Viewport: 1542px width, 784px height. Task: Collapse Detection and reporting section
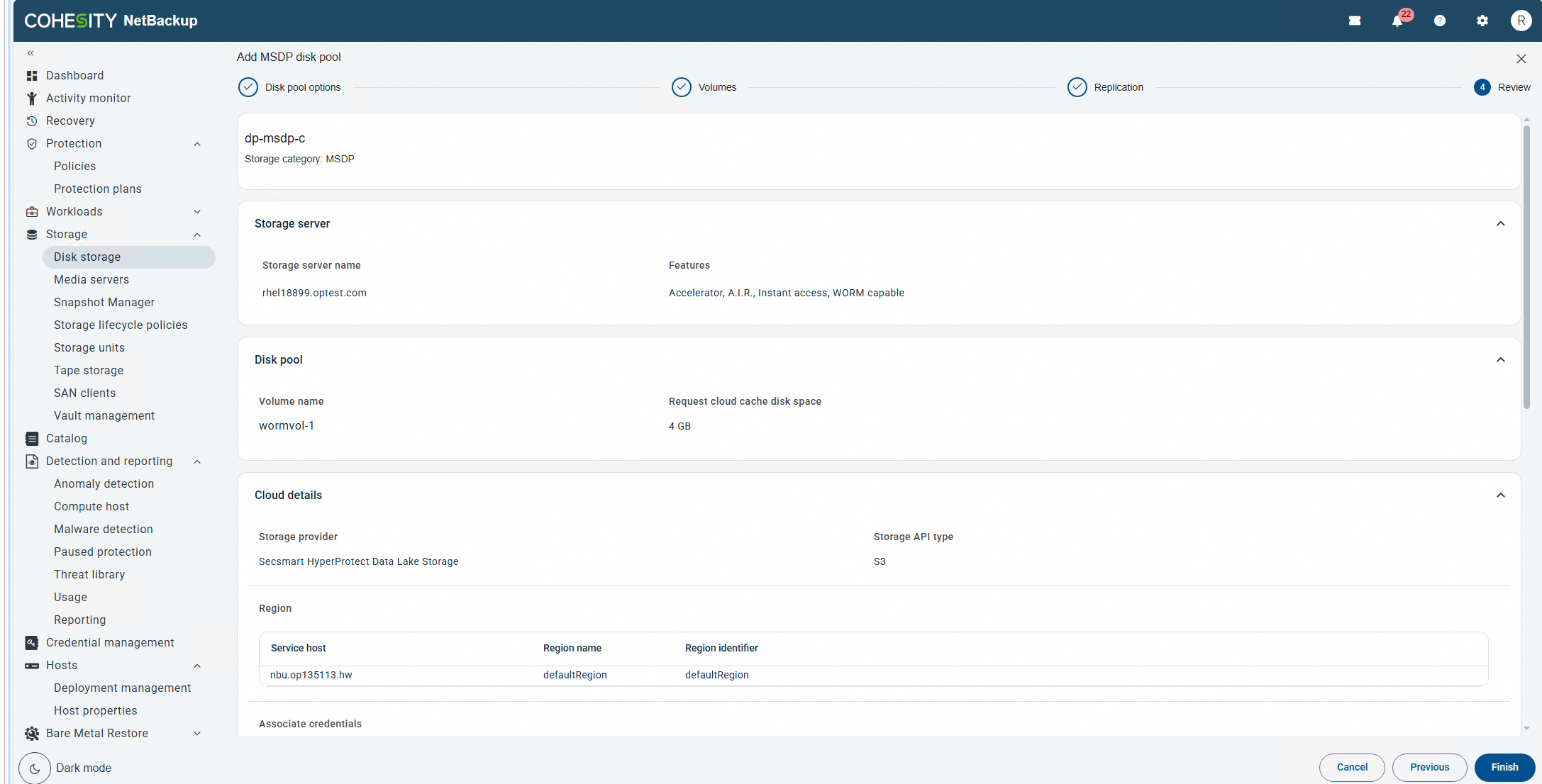(197, 461)
